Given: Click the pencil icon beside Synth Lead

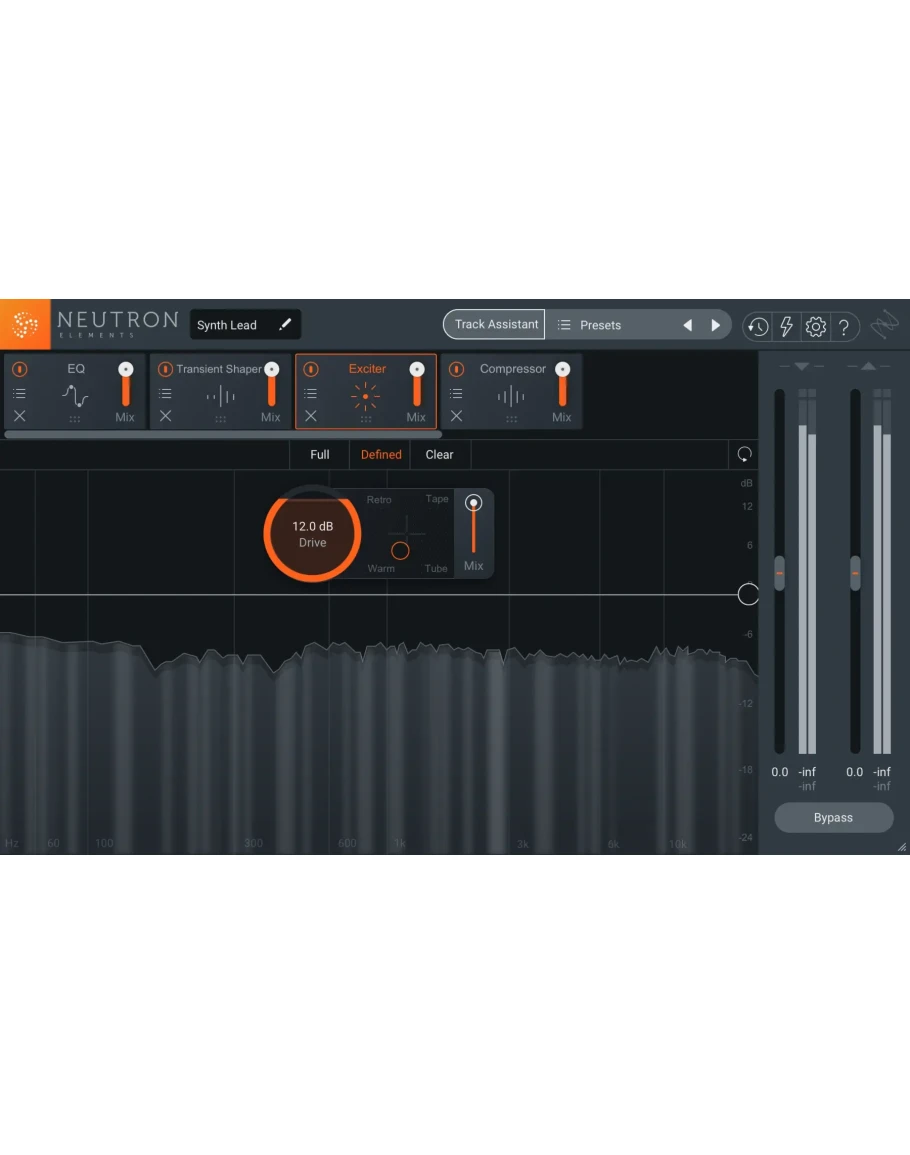Looking at the screenshot, I should point(285,325).
